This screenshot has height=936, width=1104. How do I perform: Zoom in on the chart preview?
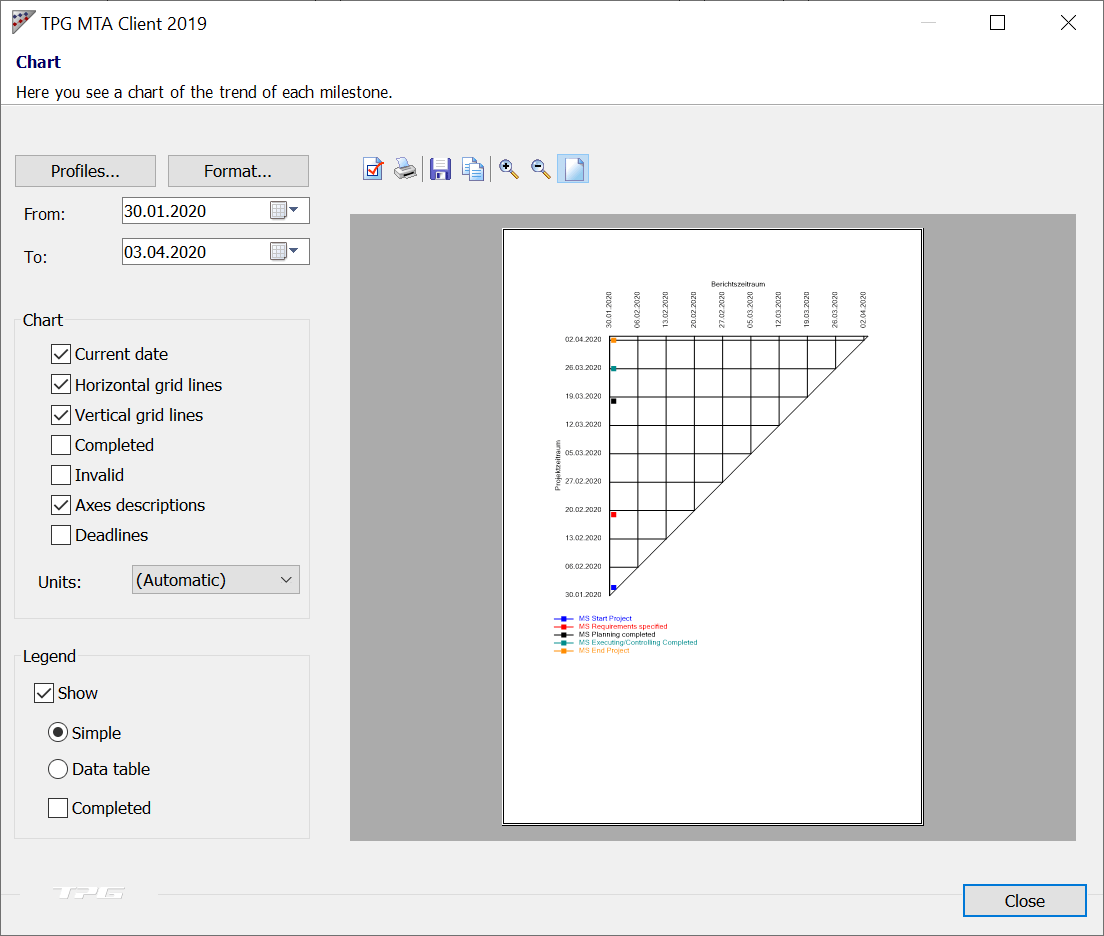tap(507, 168)
